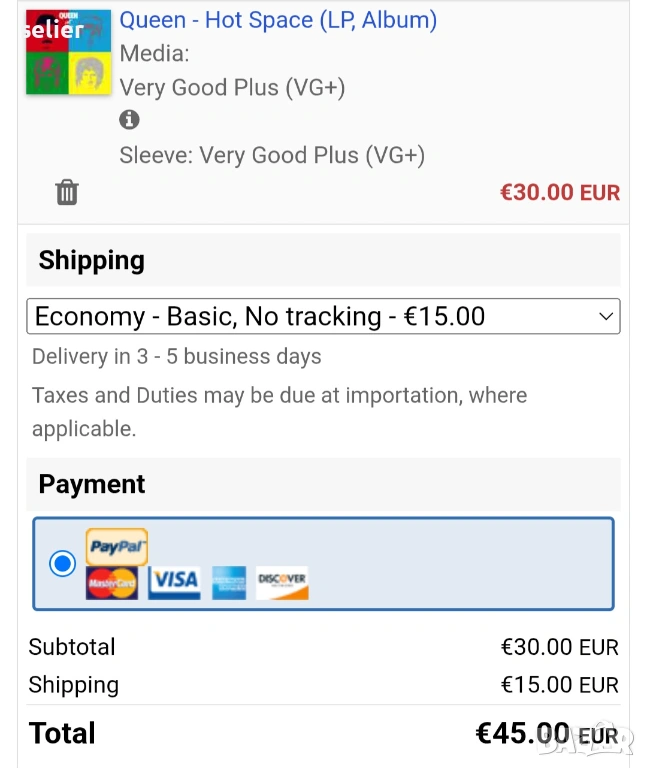
Task: Click the Subtotal €30.00 EUR amount
Action: [x=559, y=648]
